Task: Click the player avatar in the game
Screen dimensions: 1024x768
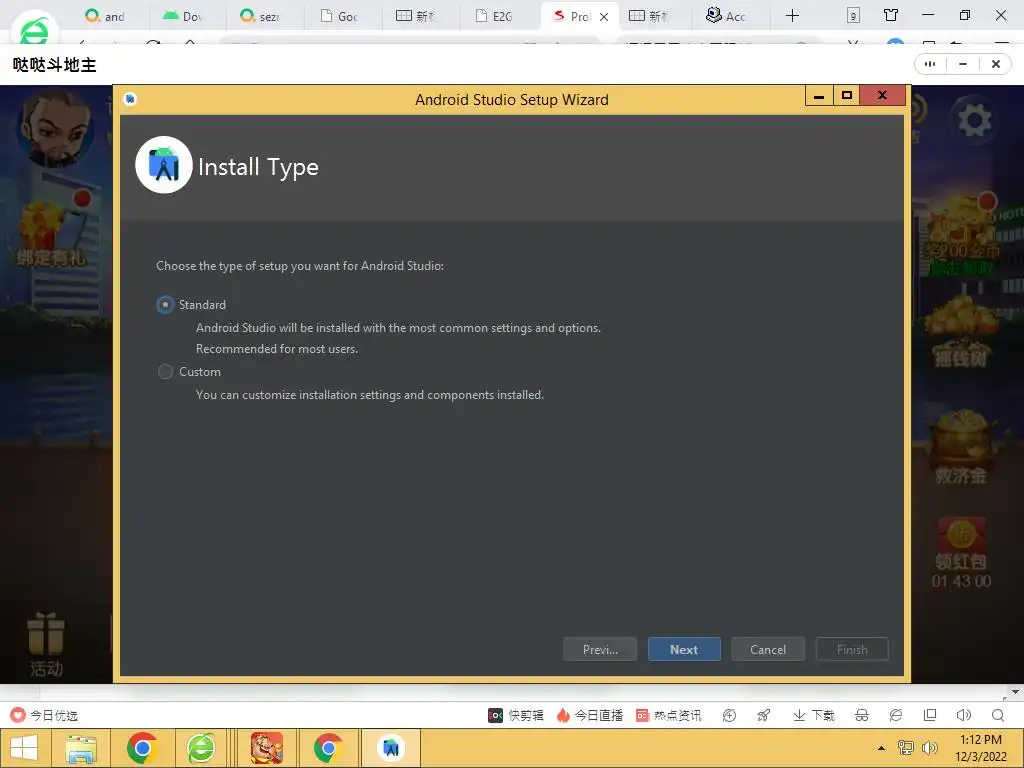Action: pyautogui.click(x=56, y=129)
